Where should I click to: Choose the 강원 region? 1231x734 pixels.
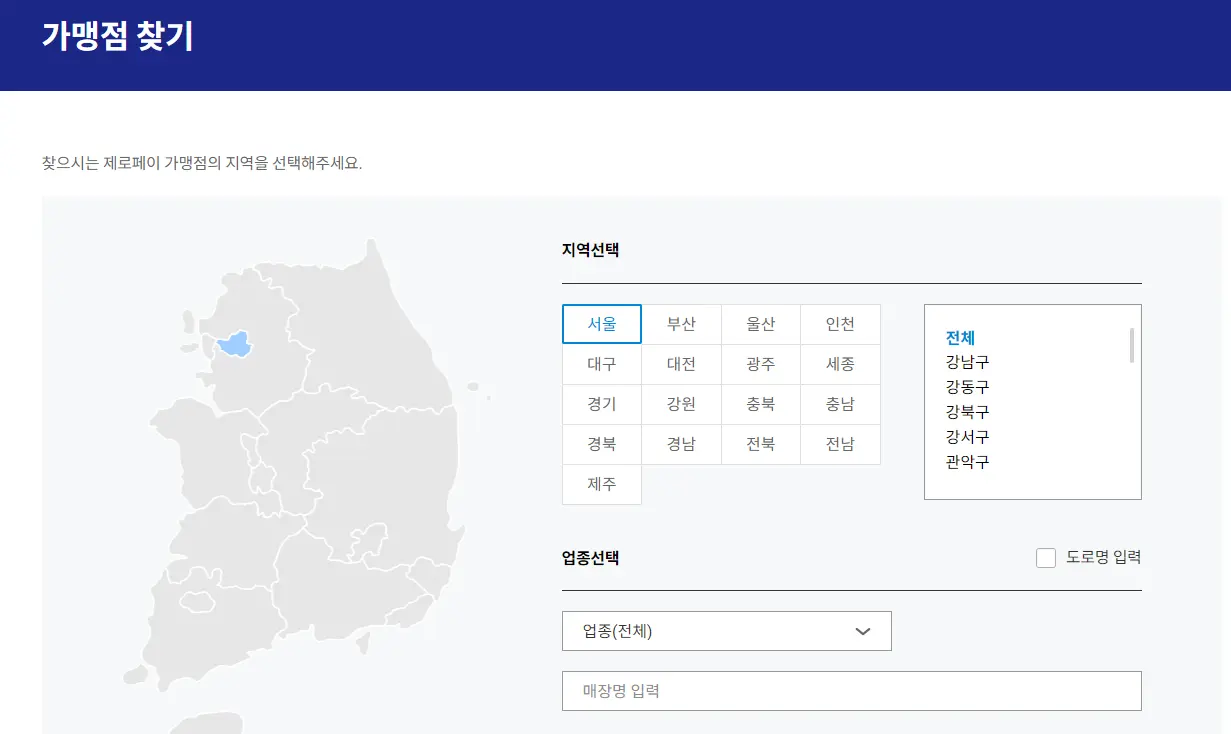click(x=681, y=404)
